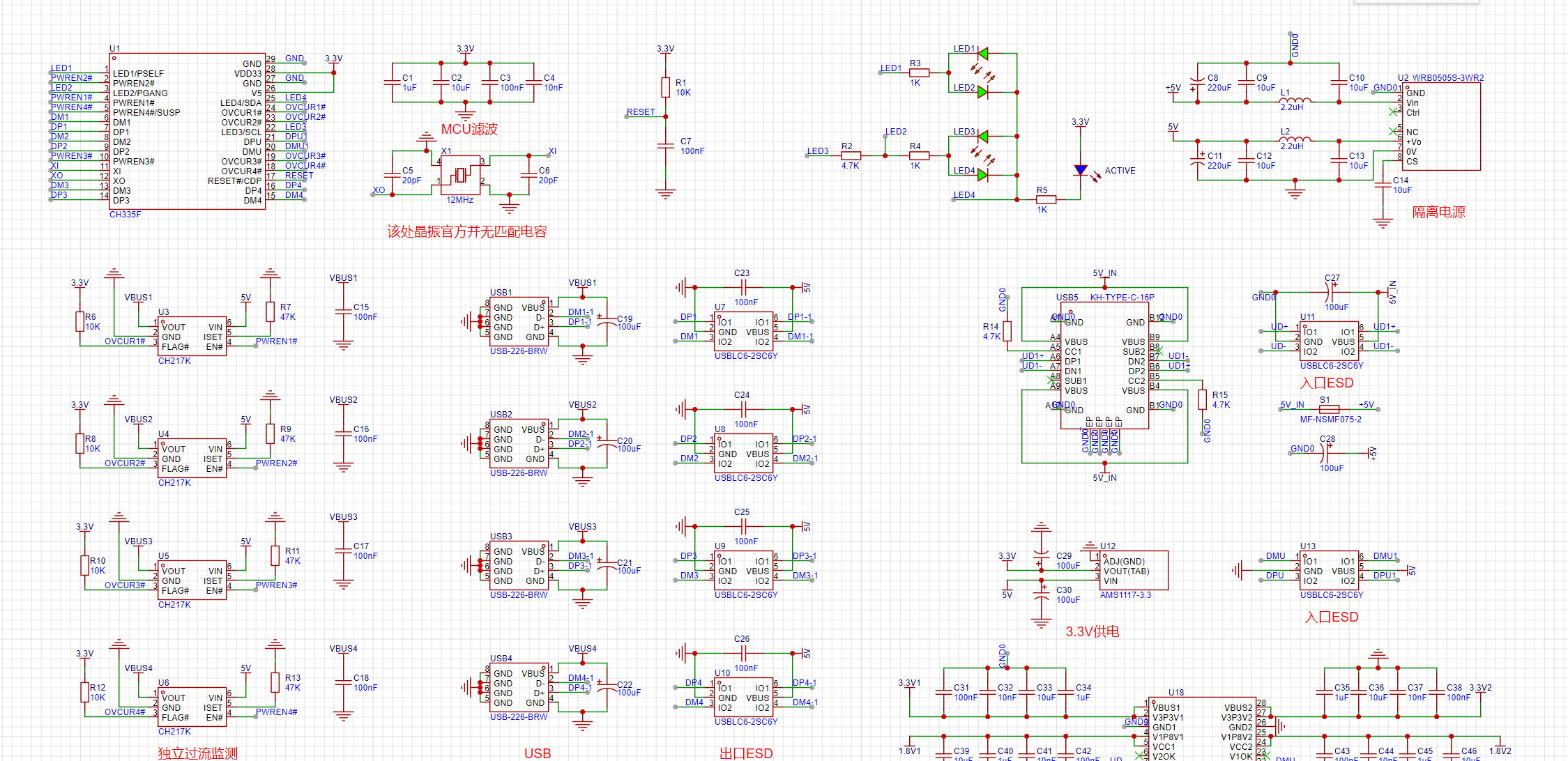
Task: Select the U1 CH335F hub chip body
Action: pyautogui.click(x=188, y=131)
